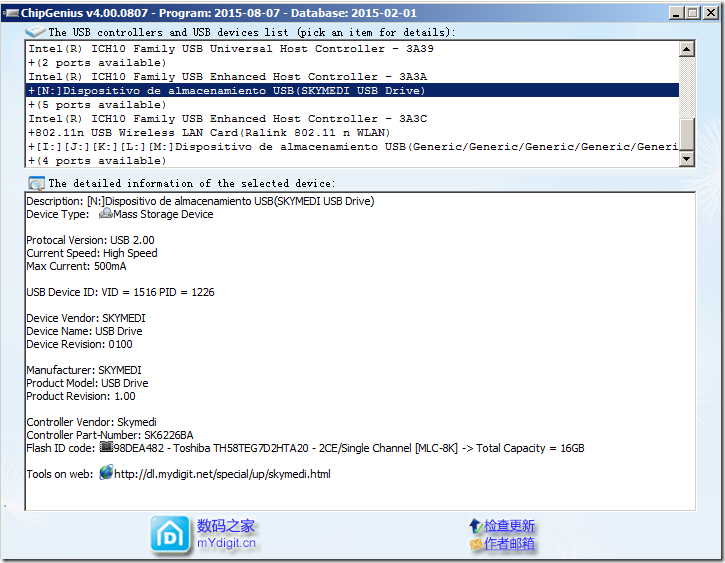Image resolution: width=725 pixels, height=563 pixels.
Task: Select the ICH10 Enhanced Host Controller 3A3A row
Action: 352,76
